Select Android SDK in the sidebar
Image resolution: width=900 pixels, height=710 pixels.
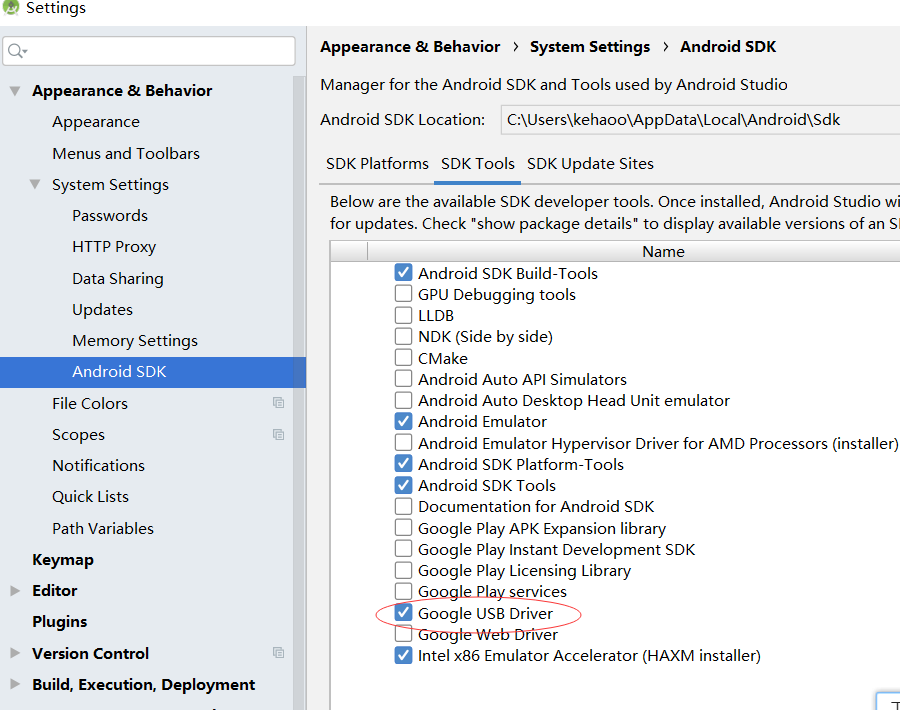pyautogui.click(x=153, y=372)
